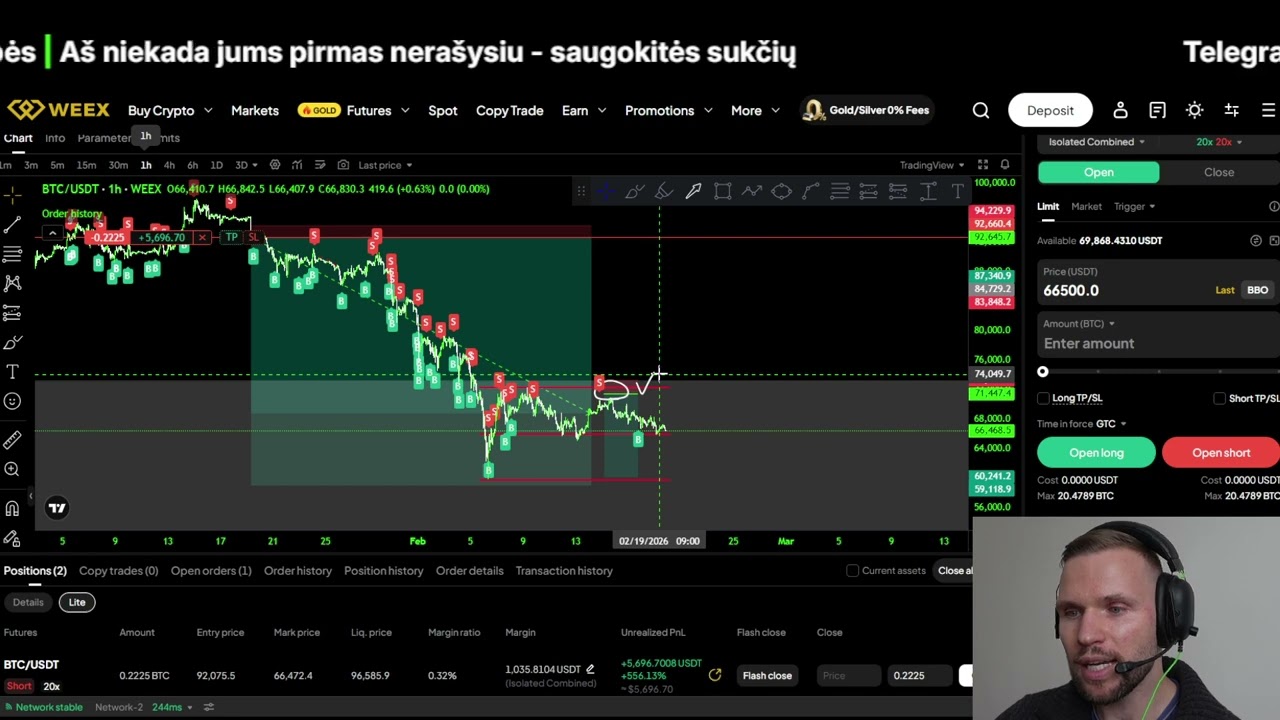Open the hamburger menu icon
The width and height of the screenshot is (1280, 720).
[x=1268, y=110]
